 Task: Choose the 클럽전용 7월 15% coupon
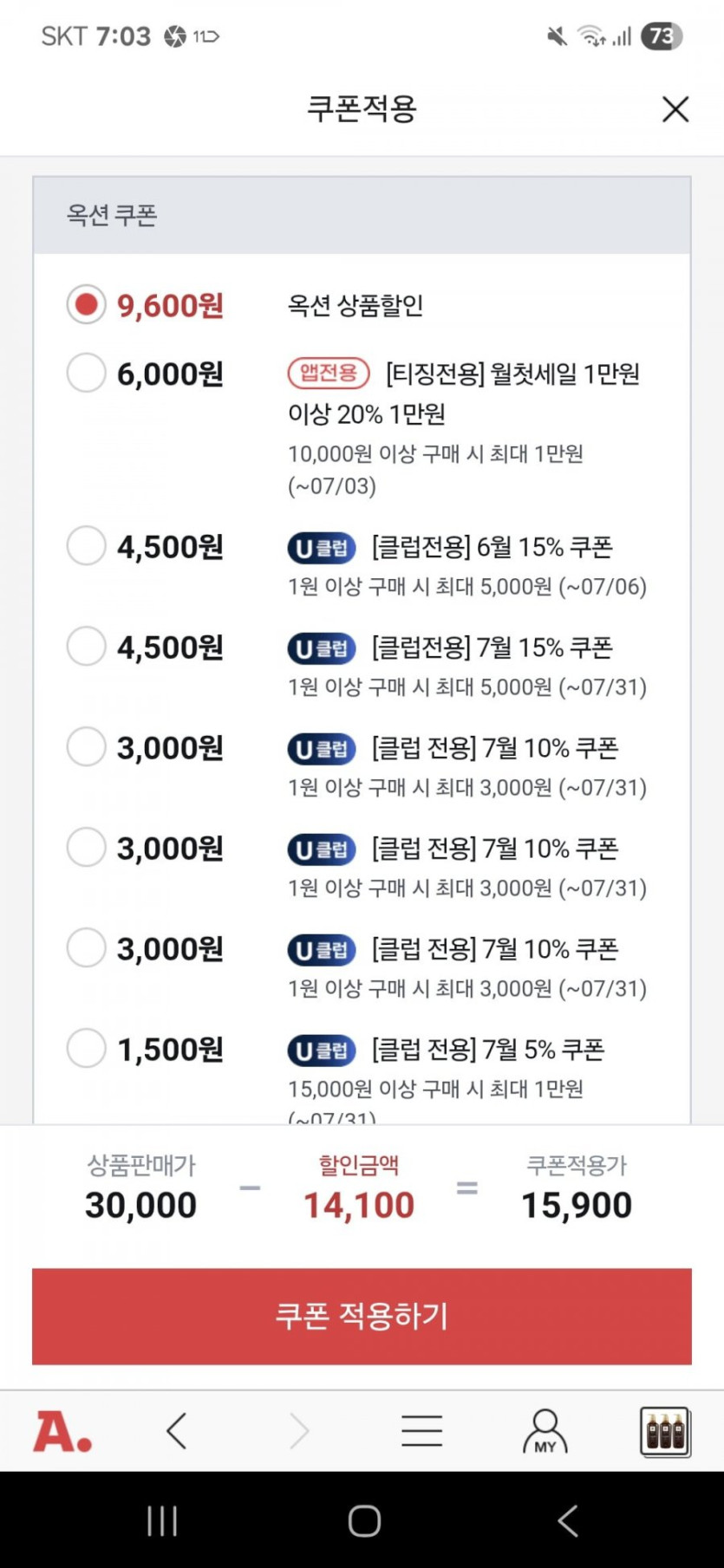87,647
